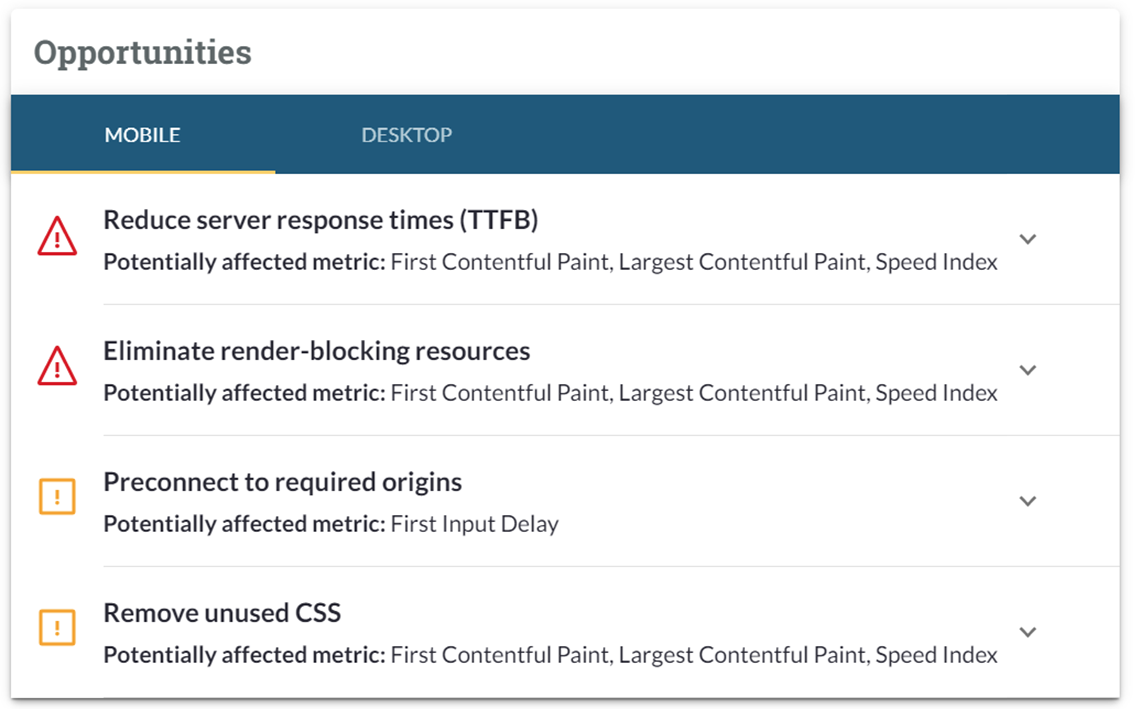
Task: Expand the Remove unused CSS chevron
Action: pos(1027,632)
